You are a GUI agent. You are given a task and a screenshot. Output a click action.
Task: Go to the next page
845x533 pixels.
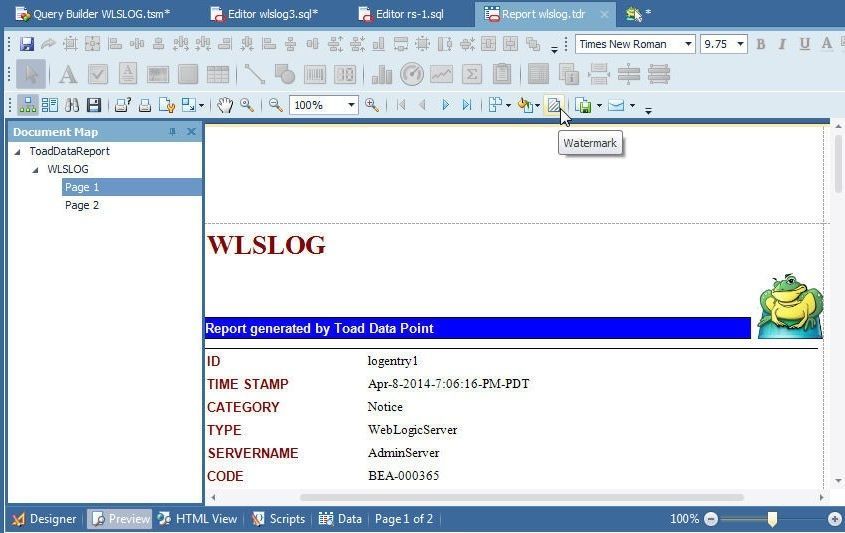(x=445, y=105)
